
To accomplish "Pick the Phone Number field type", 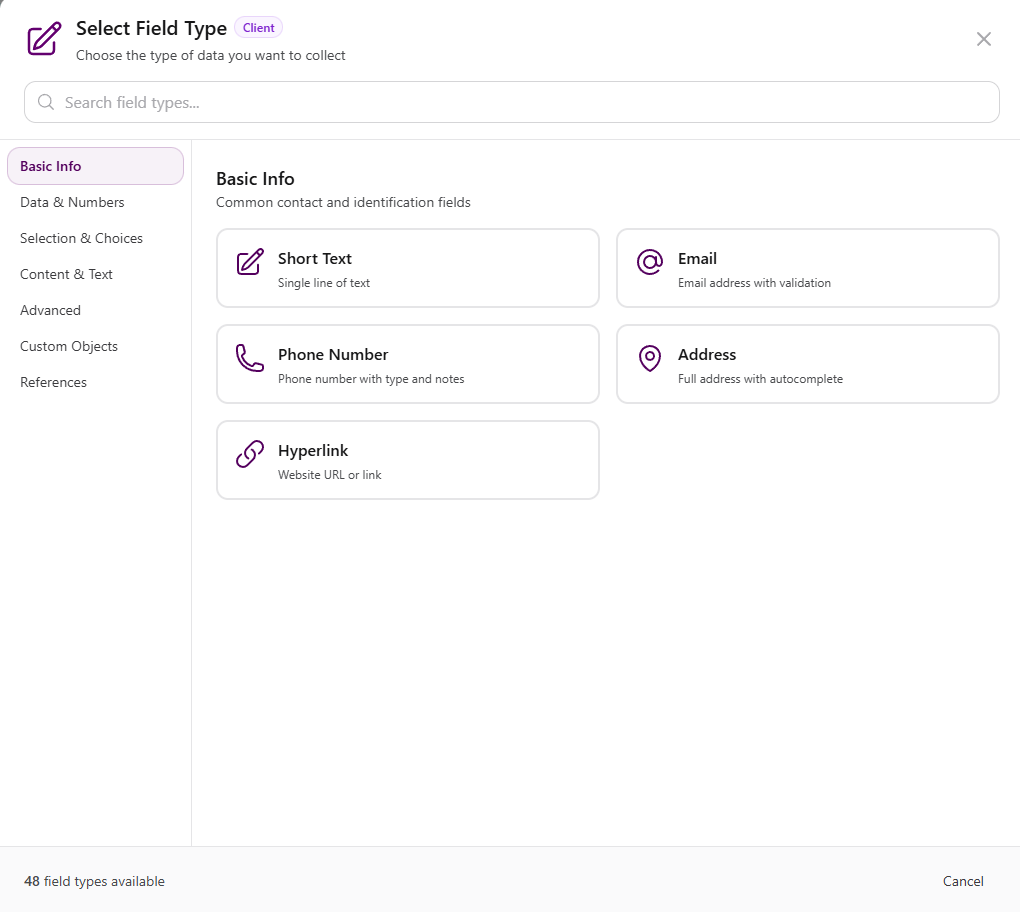I will click(x=408, y=364).
